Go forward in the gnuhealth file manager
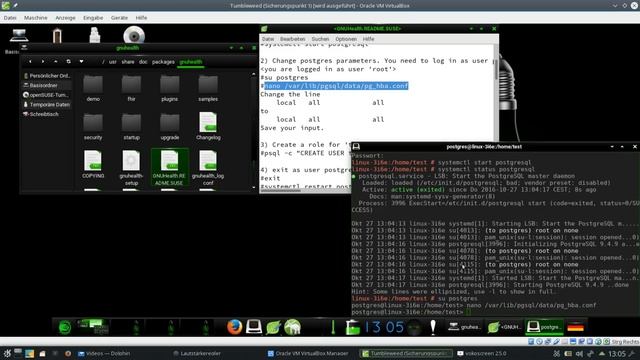The width and height of the screenshot is (640, 360). coord(42,62)
